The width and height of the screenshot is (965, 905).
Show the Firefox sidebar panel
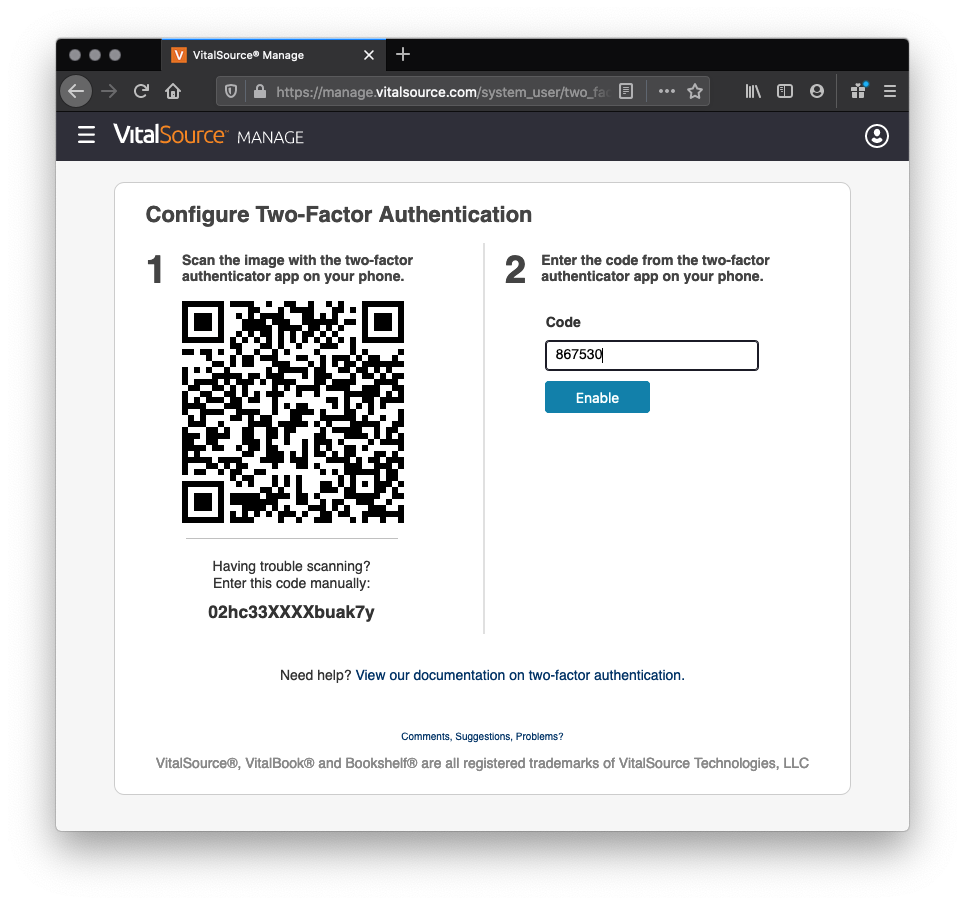pyautogui.click(x=785, y=91)
